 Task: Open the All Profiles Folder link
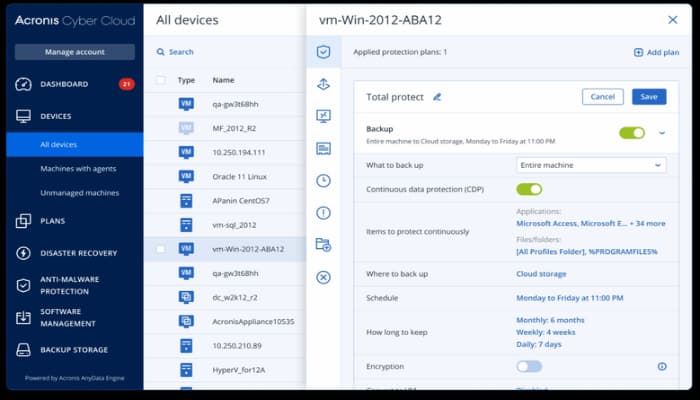(x=587, y=252)
